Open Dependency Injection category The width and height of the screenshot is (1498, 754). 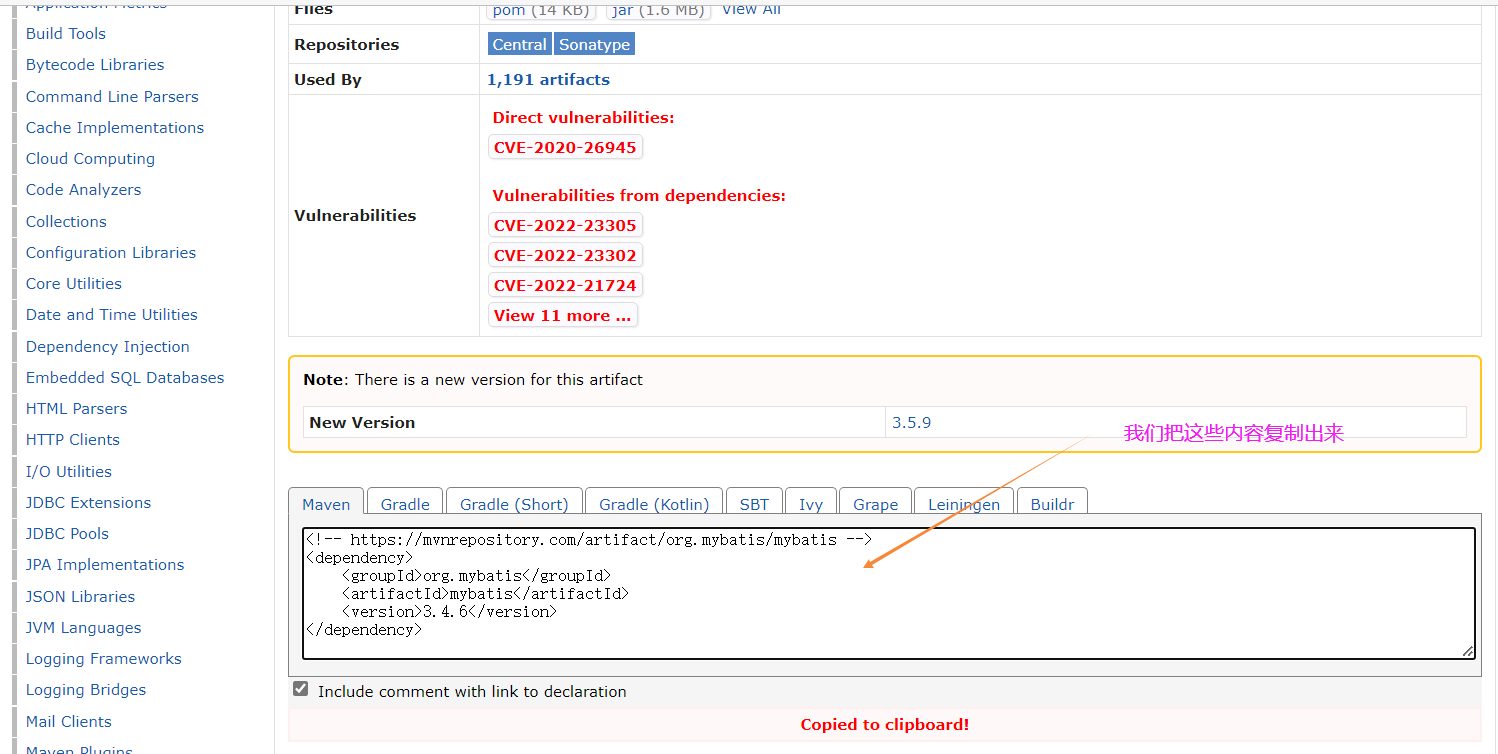[108, 346]
